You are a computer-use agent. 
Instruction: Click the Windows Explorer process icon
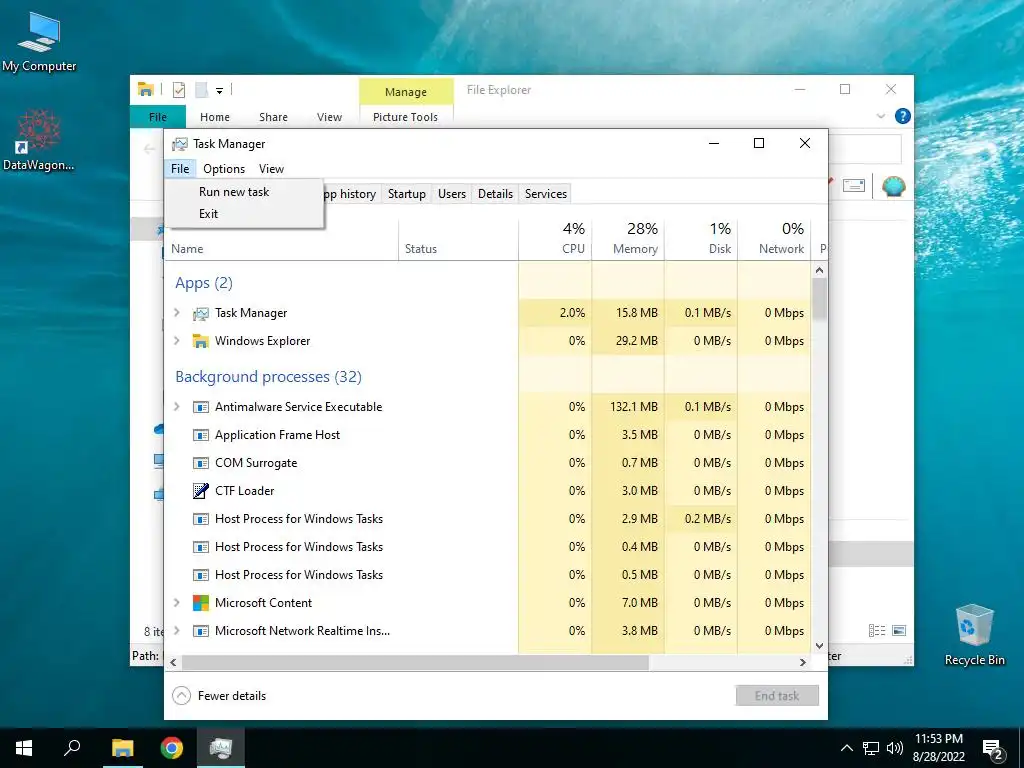[200, 341]
